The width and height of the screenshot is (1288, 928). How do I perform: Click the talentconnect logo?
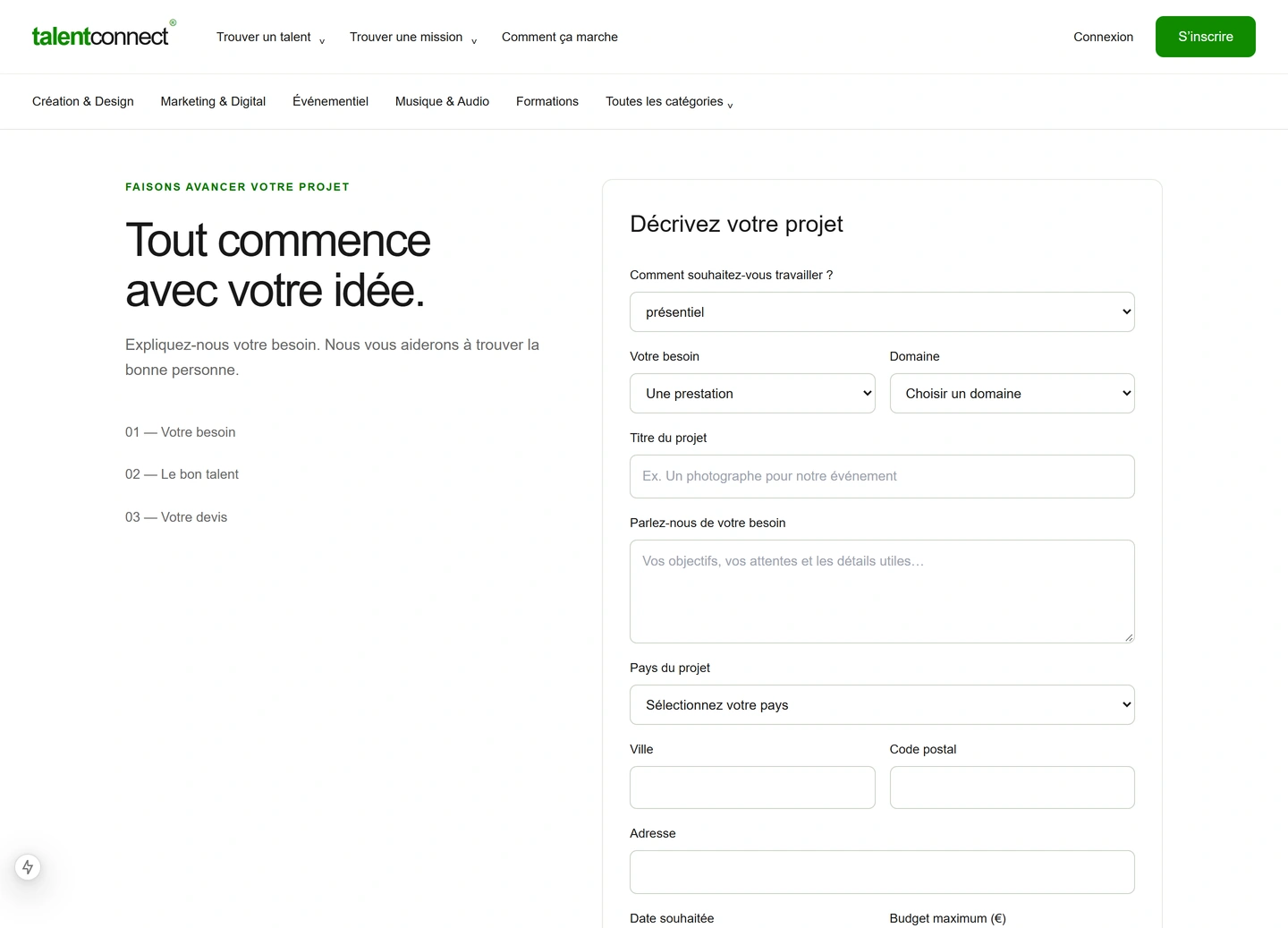pyautogui.click(x=104, y=36)
